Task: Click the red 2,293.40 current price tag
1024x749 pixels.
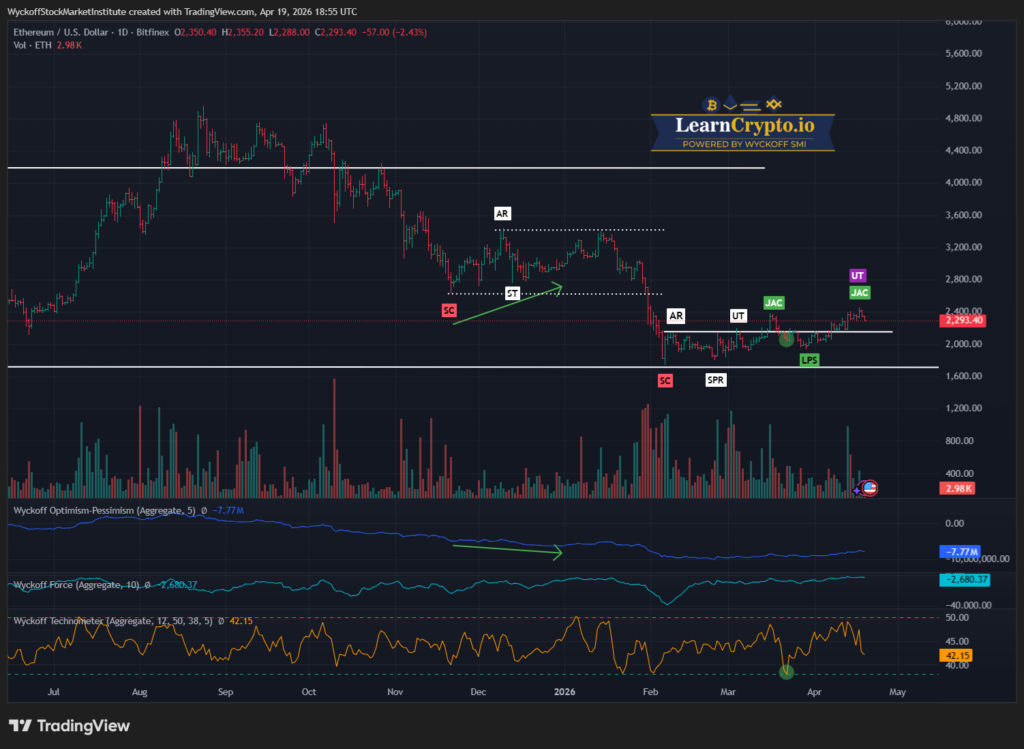Action: click(x=964, y=322)
